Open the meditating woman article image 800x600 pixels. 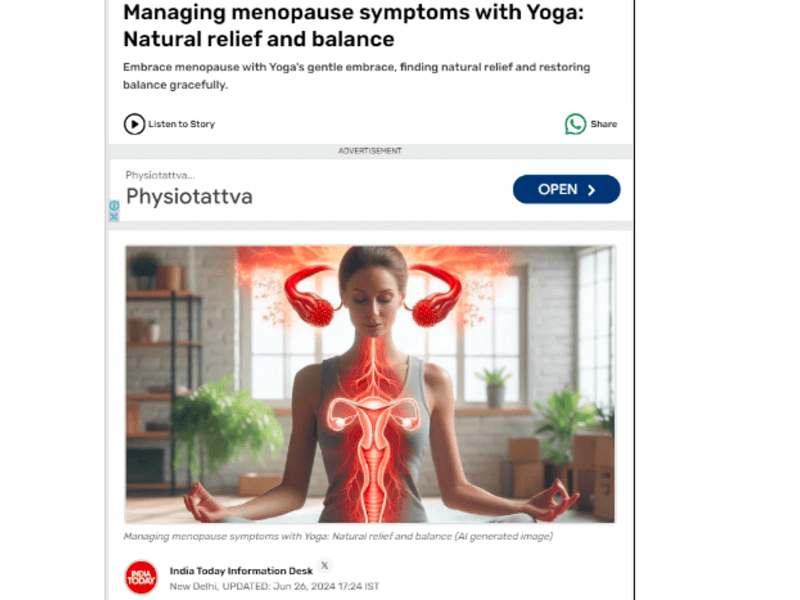coord(370,384)
